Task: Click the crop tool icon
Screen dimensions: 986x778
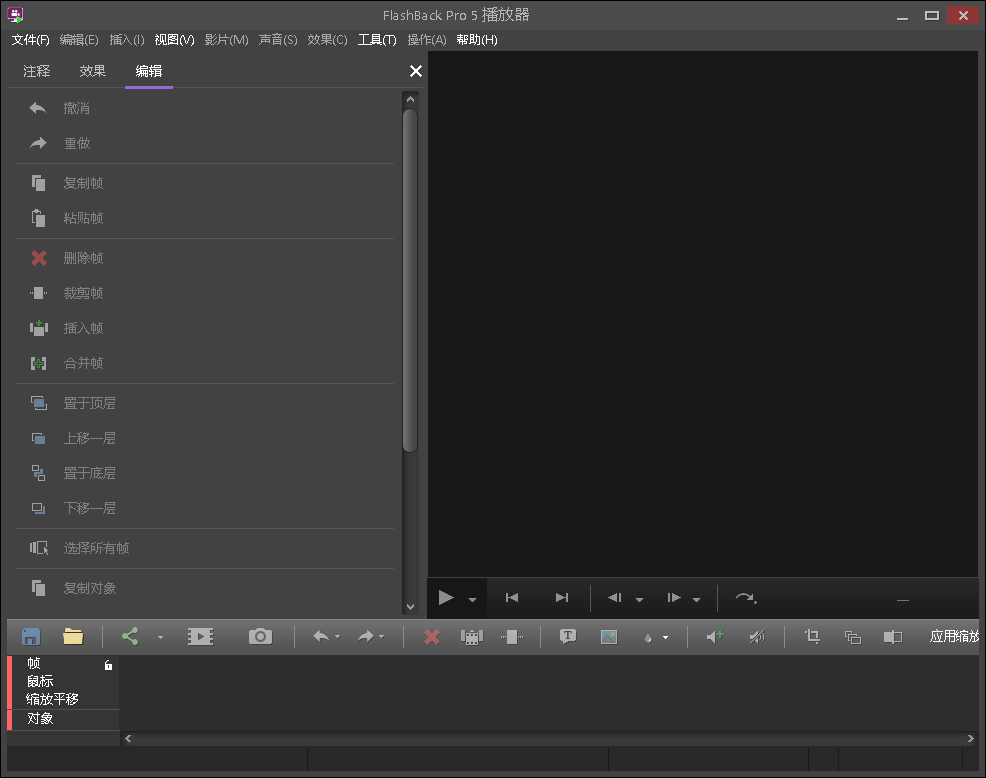Action: click(812, 636)
